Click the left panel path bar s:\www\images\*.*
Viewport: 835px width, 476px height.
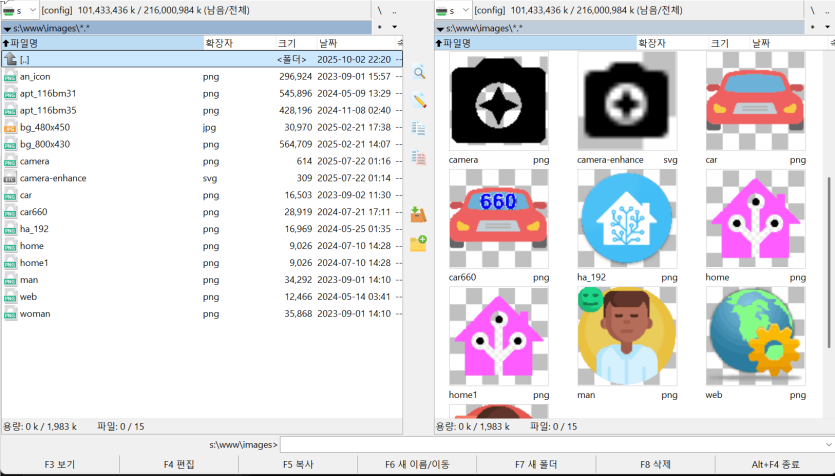coord(186,29)
